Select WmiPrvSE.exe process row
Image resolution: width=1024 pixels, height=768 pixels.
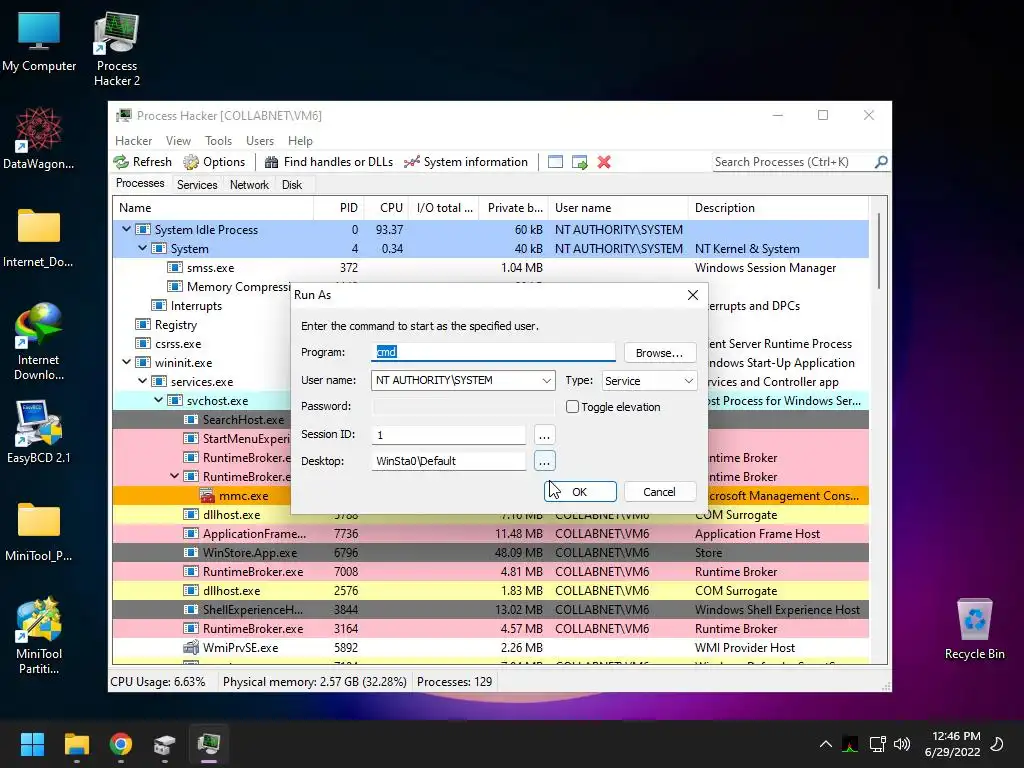(x=490, y=648)
